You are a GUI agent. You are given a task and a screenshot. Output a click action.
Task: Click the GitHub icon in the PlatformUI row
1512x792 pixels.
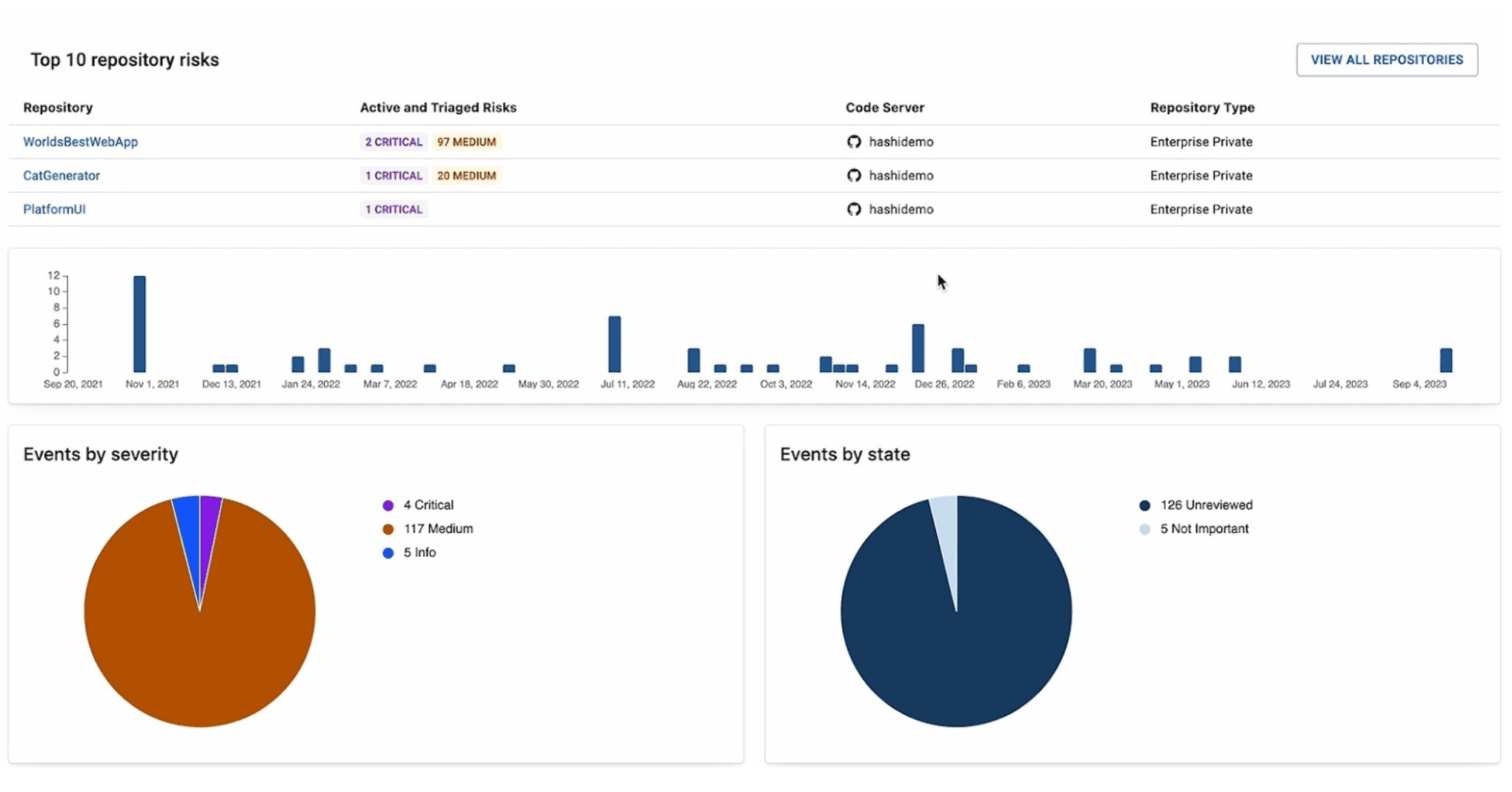(x=854, y=209)
